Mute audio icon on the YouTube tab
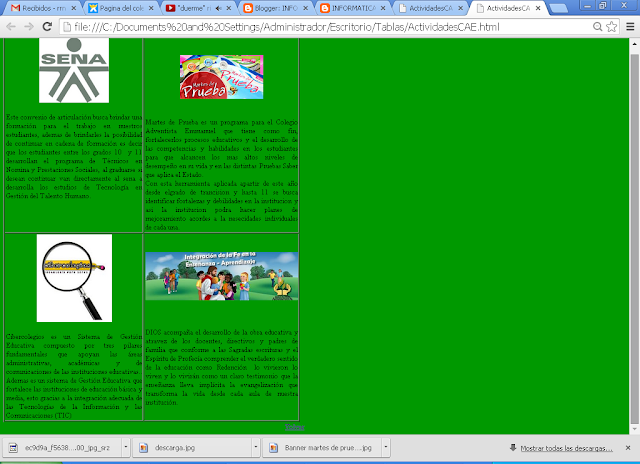The image size is (640, 464). click(218, 8)
